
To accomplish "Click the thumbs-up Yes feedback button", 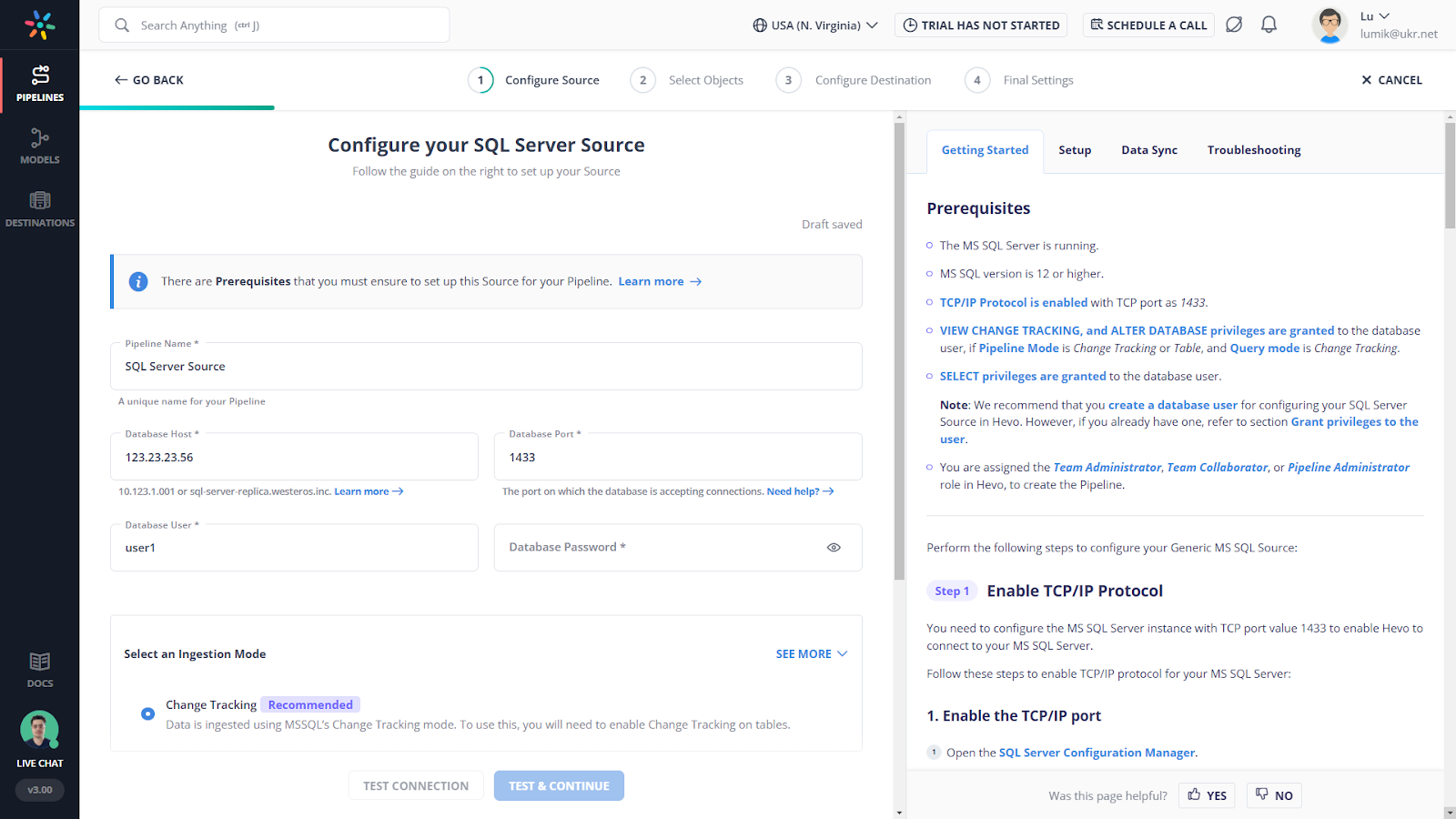I will 1208,795.
